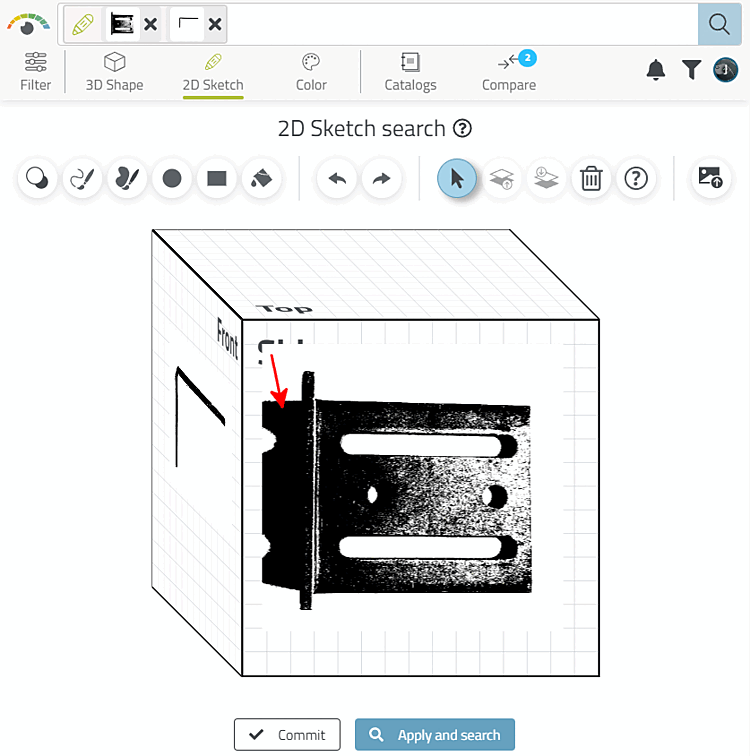Screen dimensions: 750x756
Task: Choose the circle shape tool
Action: [172, 179]
